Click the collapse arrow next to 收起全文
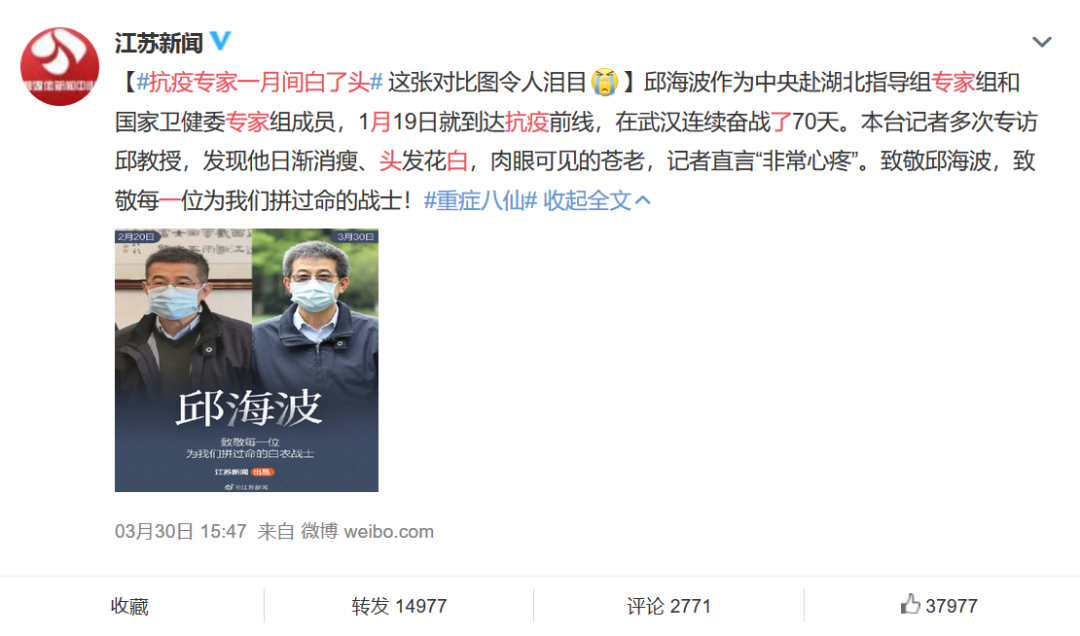 [643, 201]
